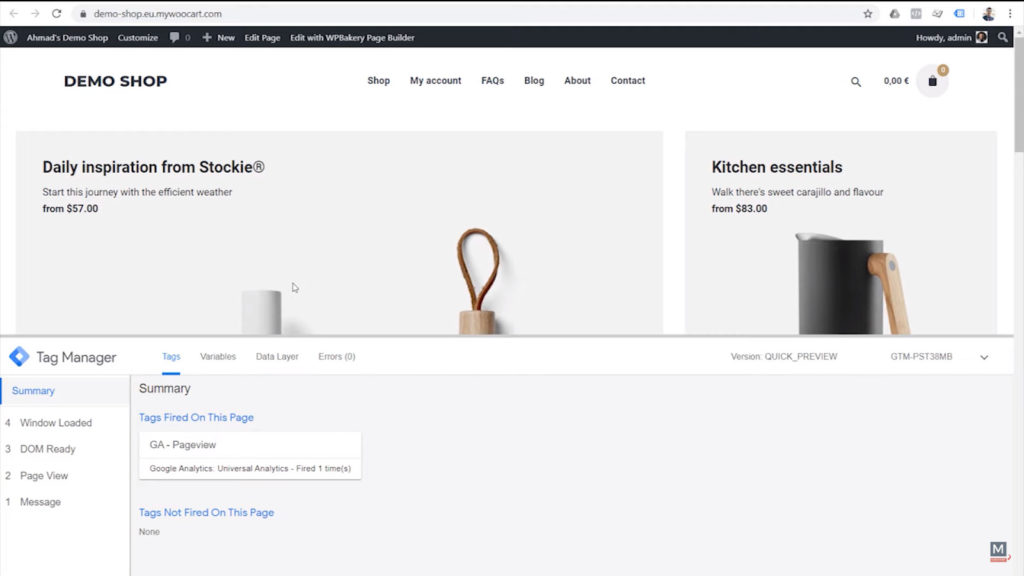The height and width of the screenshot is (576, 1024).
Task: Click the admin search icon in toolbar
Action: pyautogui.click(x=1004, y=36)
